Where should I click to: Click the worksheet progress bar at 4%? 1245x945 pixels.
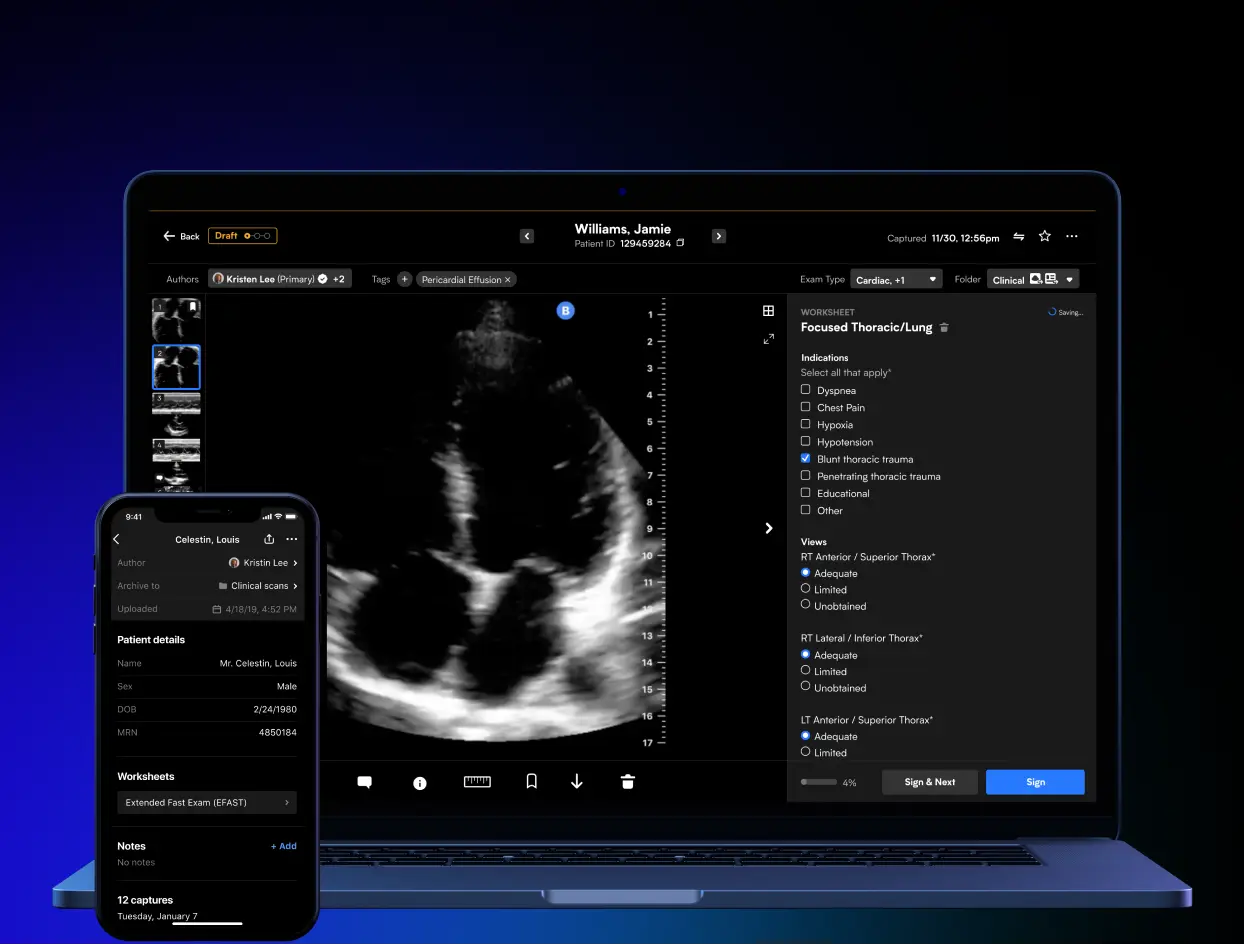point(819,782)
